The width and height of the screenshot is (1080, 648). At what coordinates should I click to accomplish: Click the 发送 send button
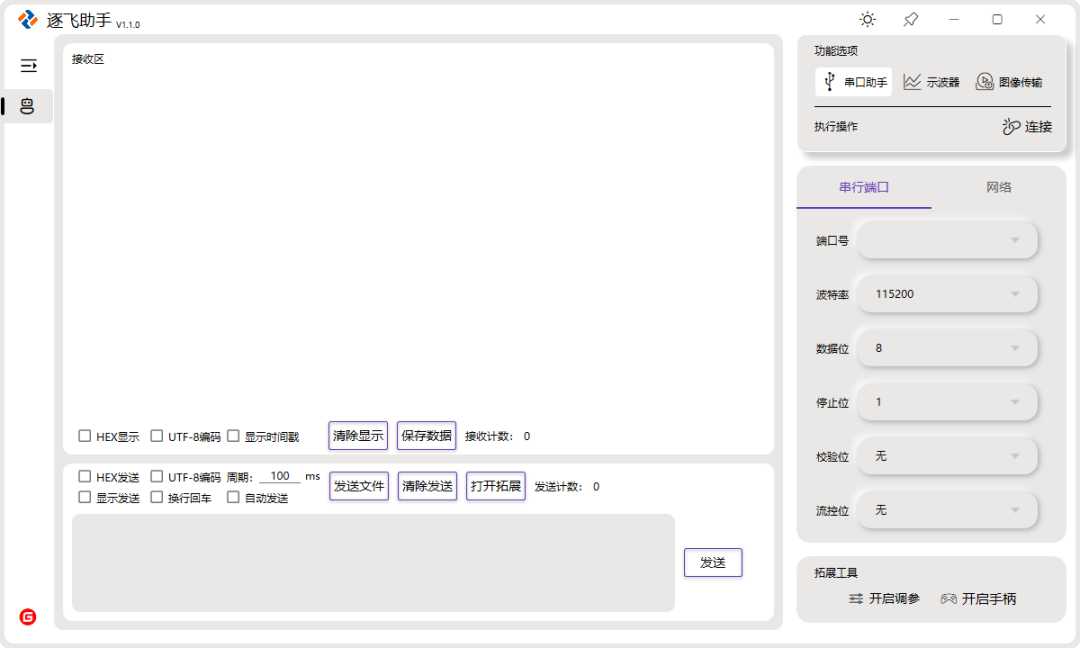712,562
